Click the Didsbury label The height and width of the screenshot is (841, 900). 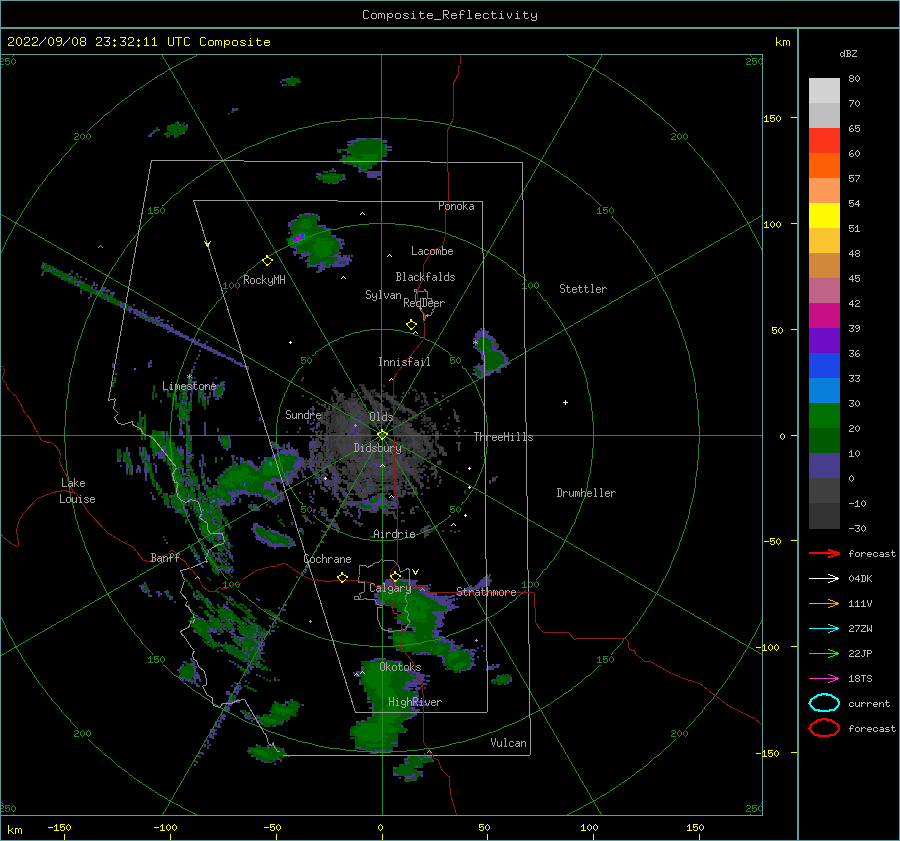pyautogui.click(x=378, y=448)
